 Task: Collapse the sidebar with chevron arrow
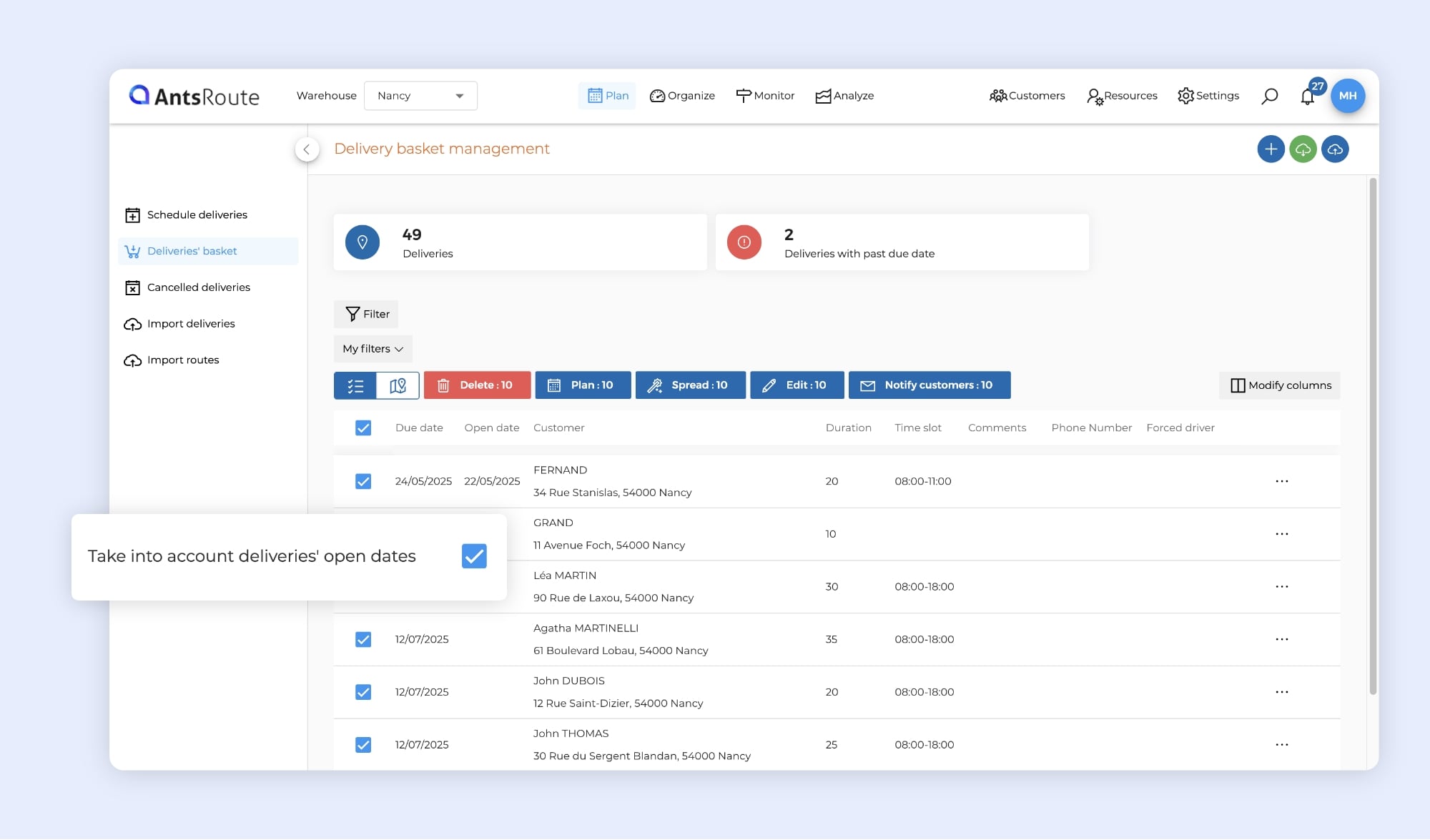coord(307,149)
